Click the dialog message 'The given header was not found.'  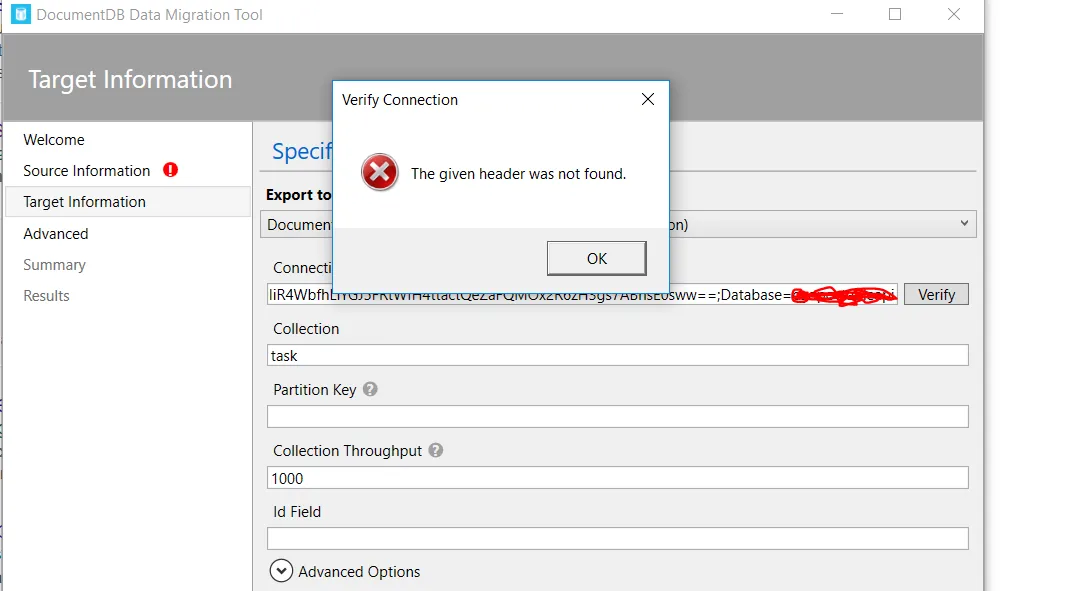click(x=518, y=174)
